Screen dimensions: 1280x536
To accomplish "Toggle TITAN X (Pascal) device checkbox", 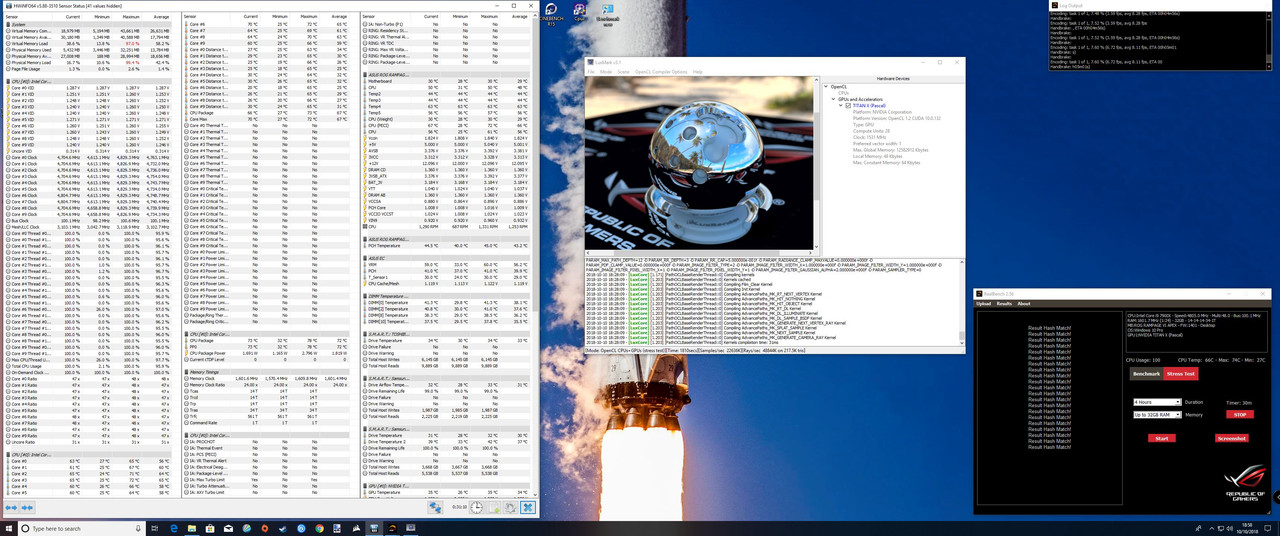I will tap(848, 105).
